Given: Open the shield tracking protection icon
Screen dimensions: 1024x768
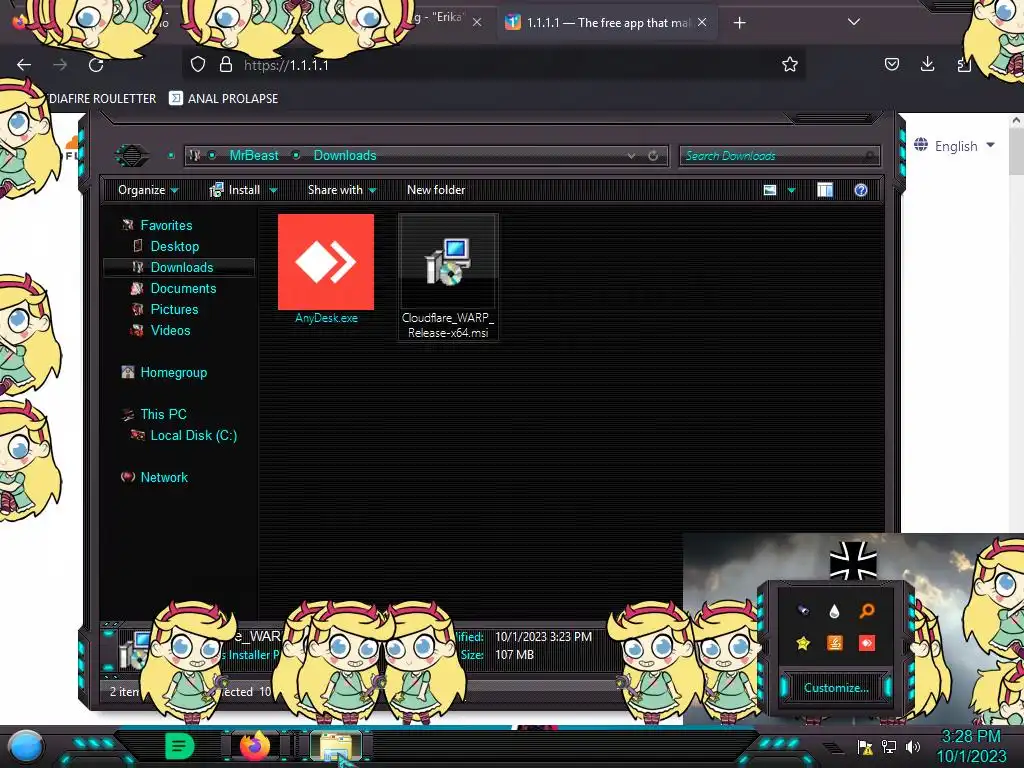Looking at the screenshot, I should (x=198, y=64).
